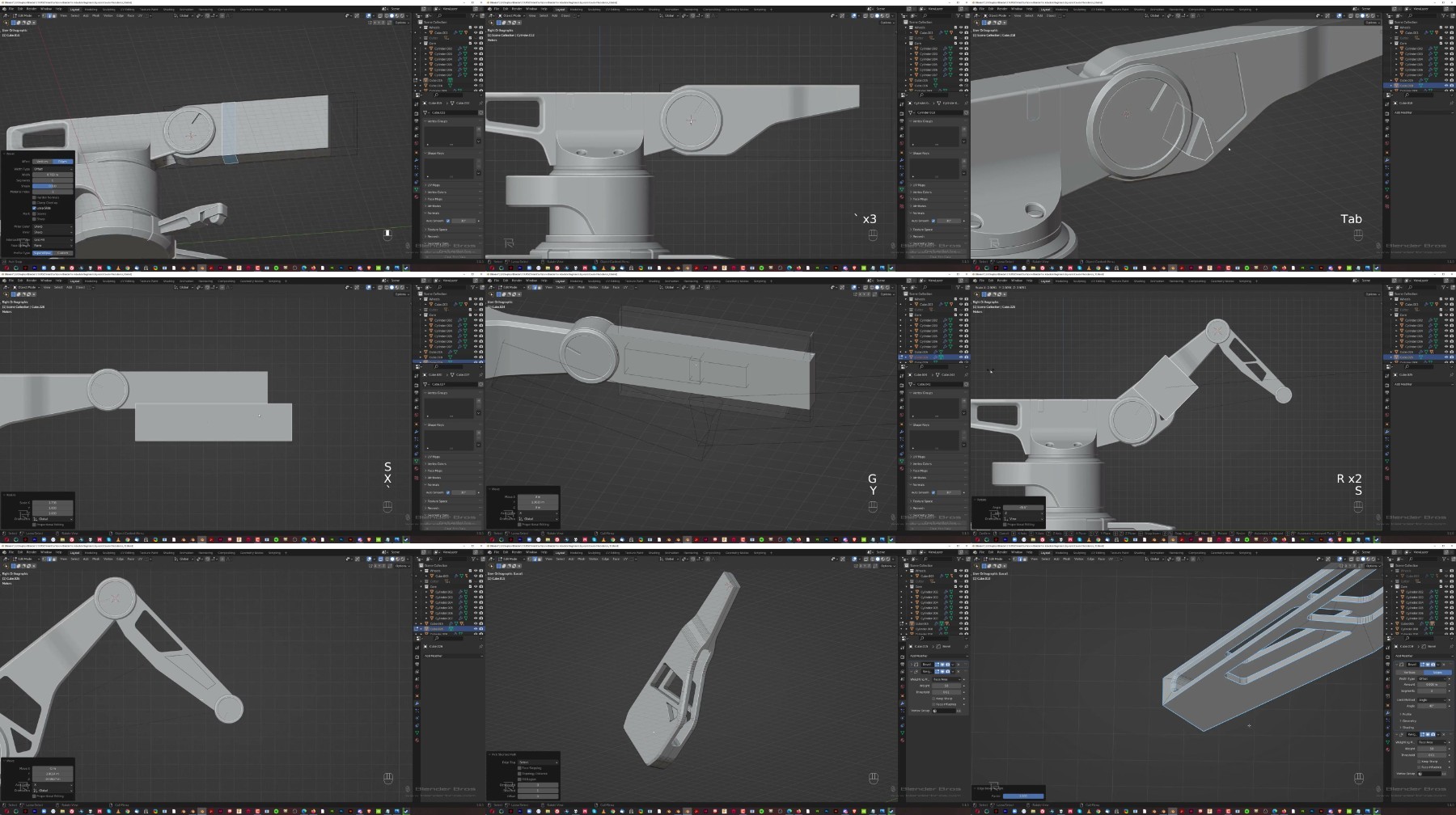Image resolution: width=1456 pixels, height=815 pixels.
Task: Switch to Vertex select mode in center window
Action: pyautogui.click(x=530, y=287)
